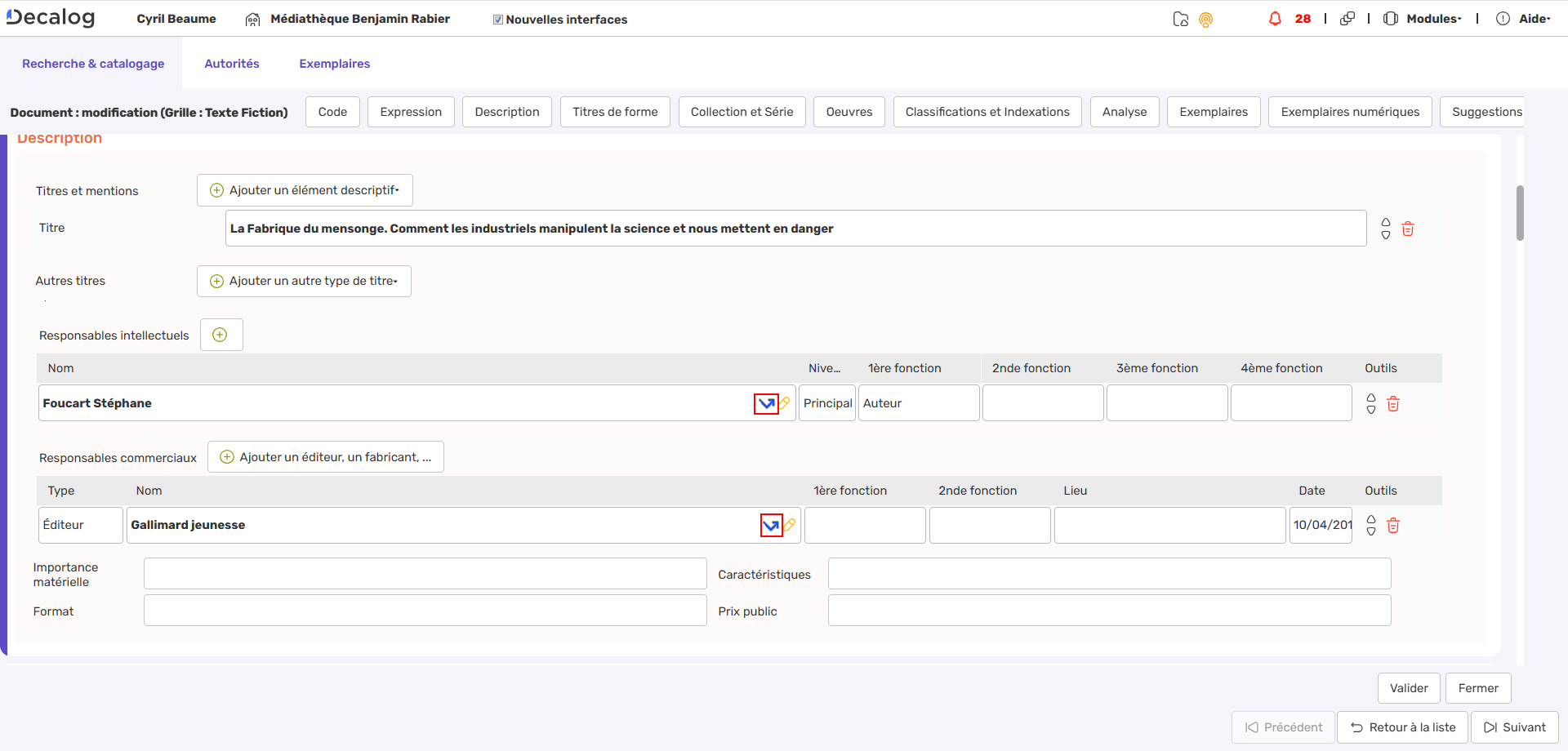Viewport: 1568px width, 751px height.
Task: Remove the Gallimard jeunesse editor row
Action: pos(1393,526)
